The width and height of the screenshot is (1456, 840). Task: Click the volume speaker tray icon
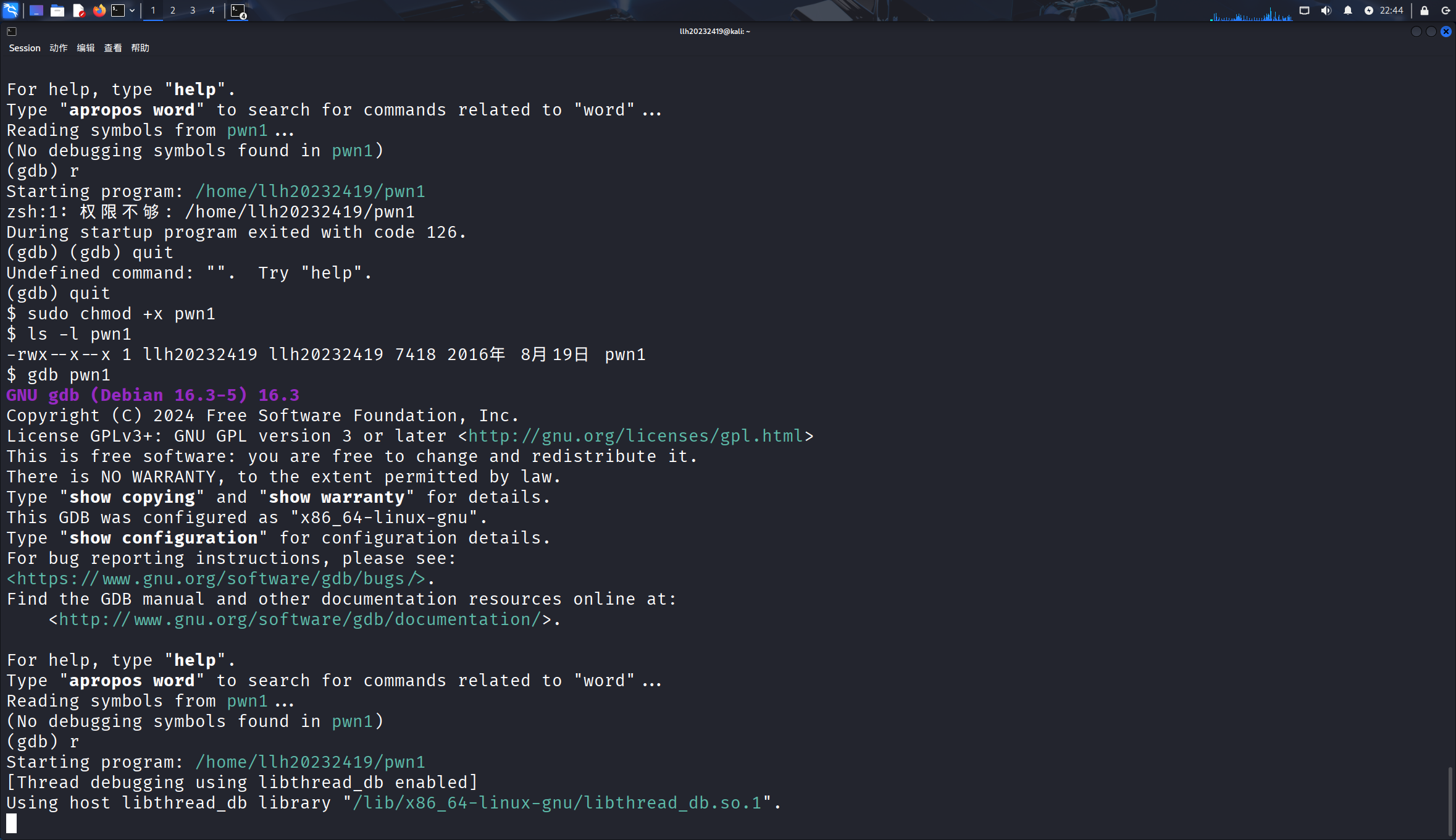(x=1326, y=10)
